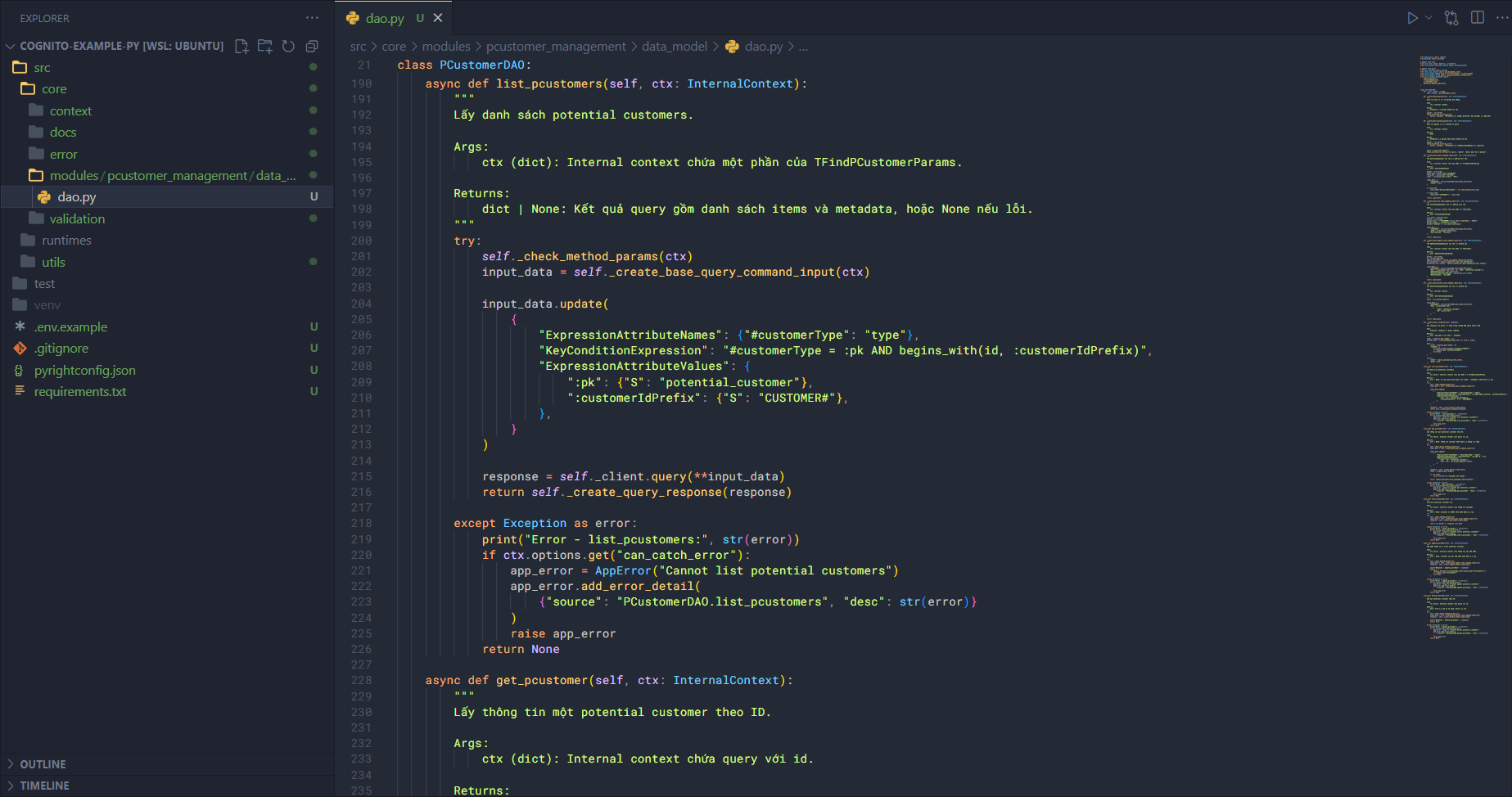Open the validation folder
This screenshot has width=1512, height=797.
click(x=77, y=218)
